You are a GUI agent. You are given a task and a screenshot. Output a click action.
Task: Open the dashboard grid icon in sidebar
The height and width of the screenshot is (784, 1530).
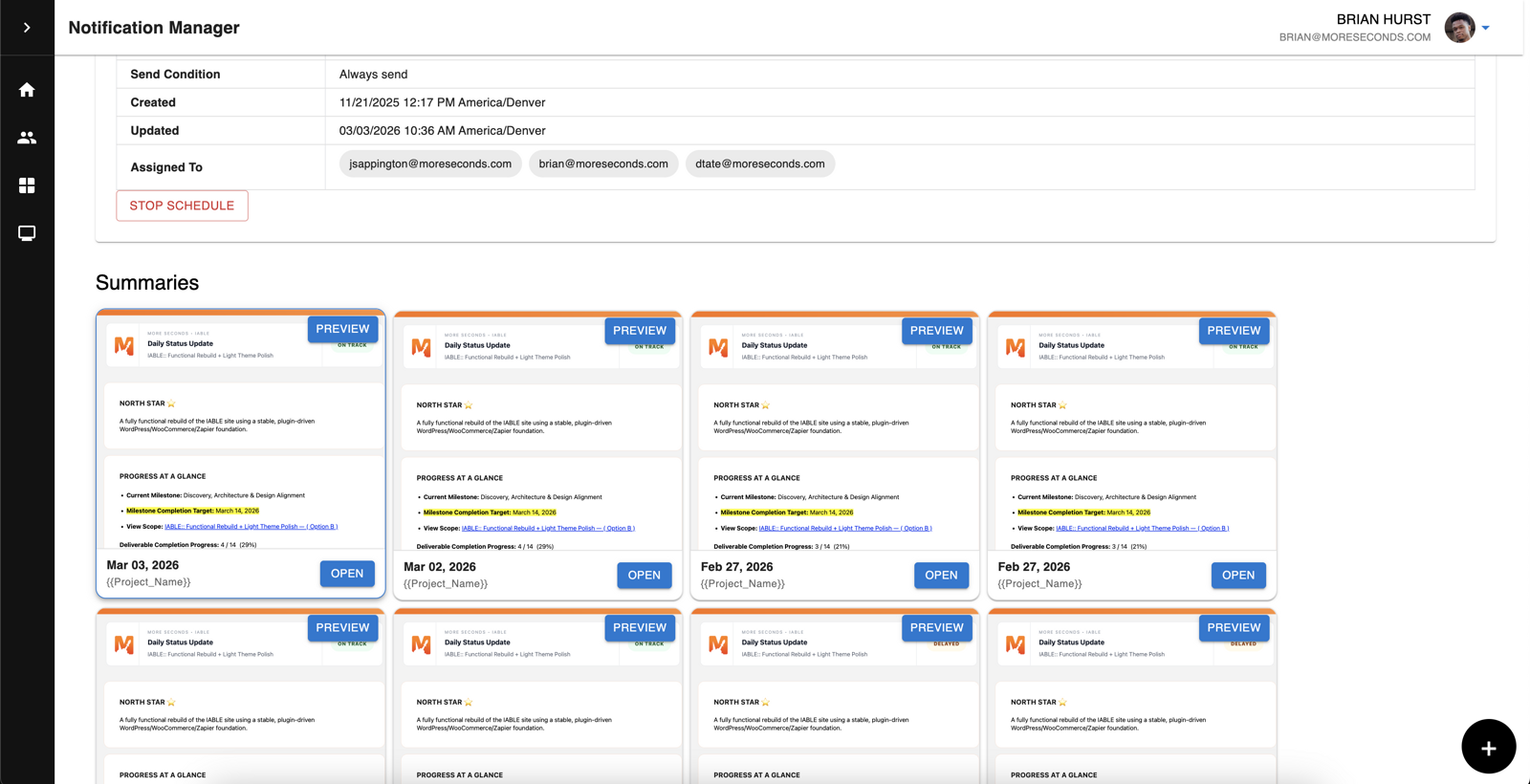[27, 185]
